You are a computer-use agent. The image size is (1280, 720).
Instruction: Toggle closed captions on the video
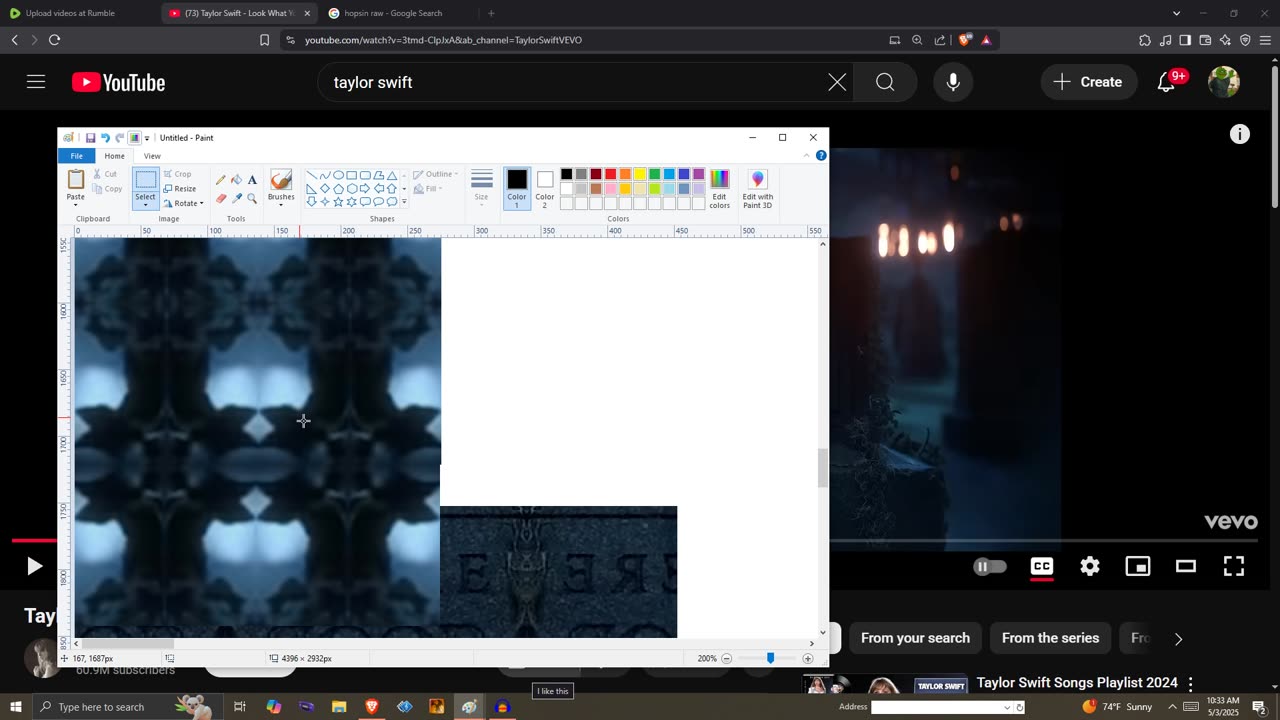click(1042, 566)
